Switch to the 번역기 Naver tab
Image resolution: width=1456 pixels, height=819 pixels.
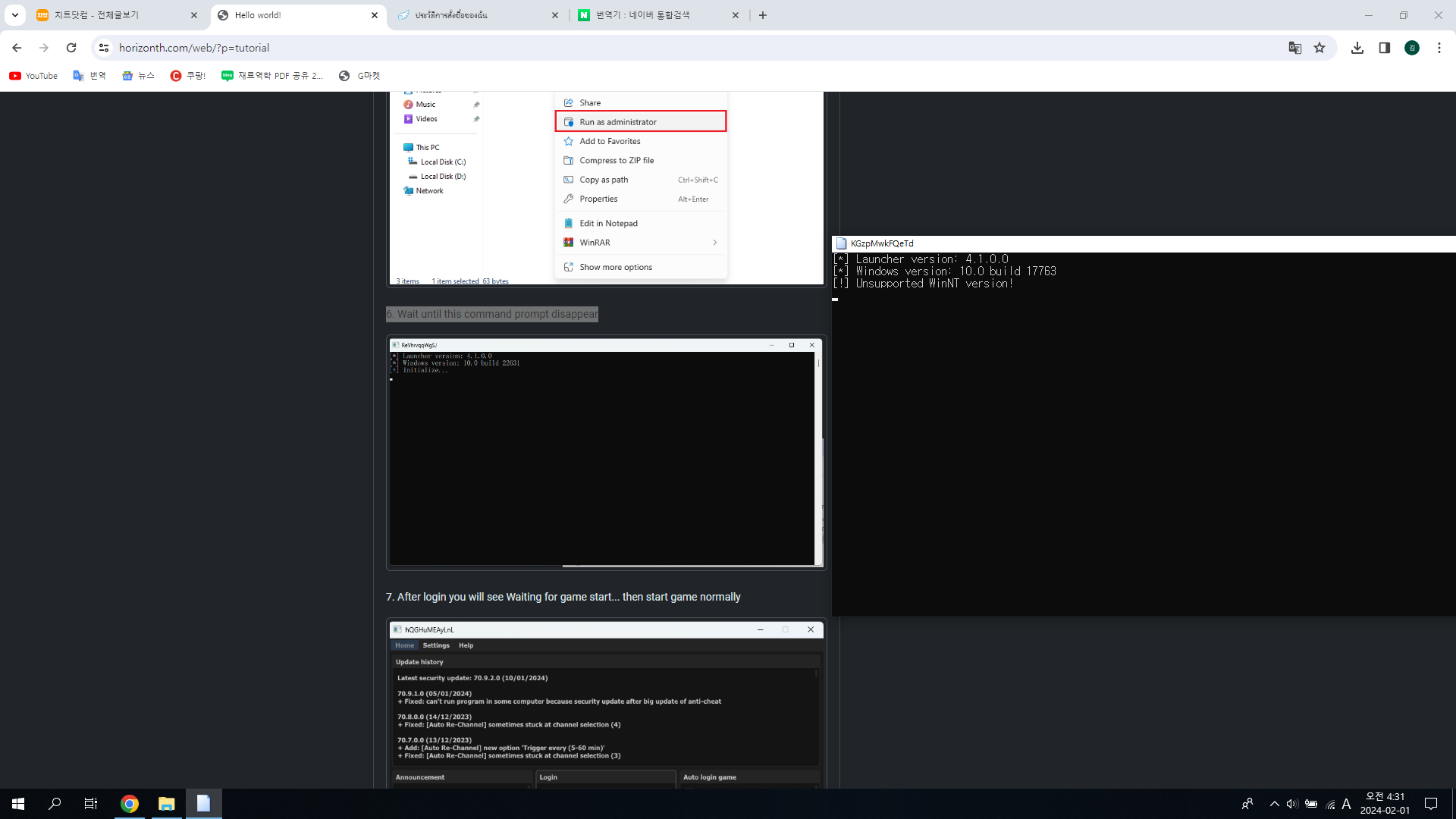[652, 15]
